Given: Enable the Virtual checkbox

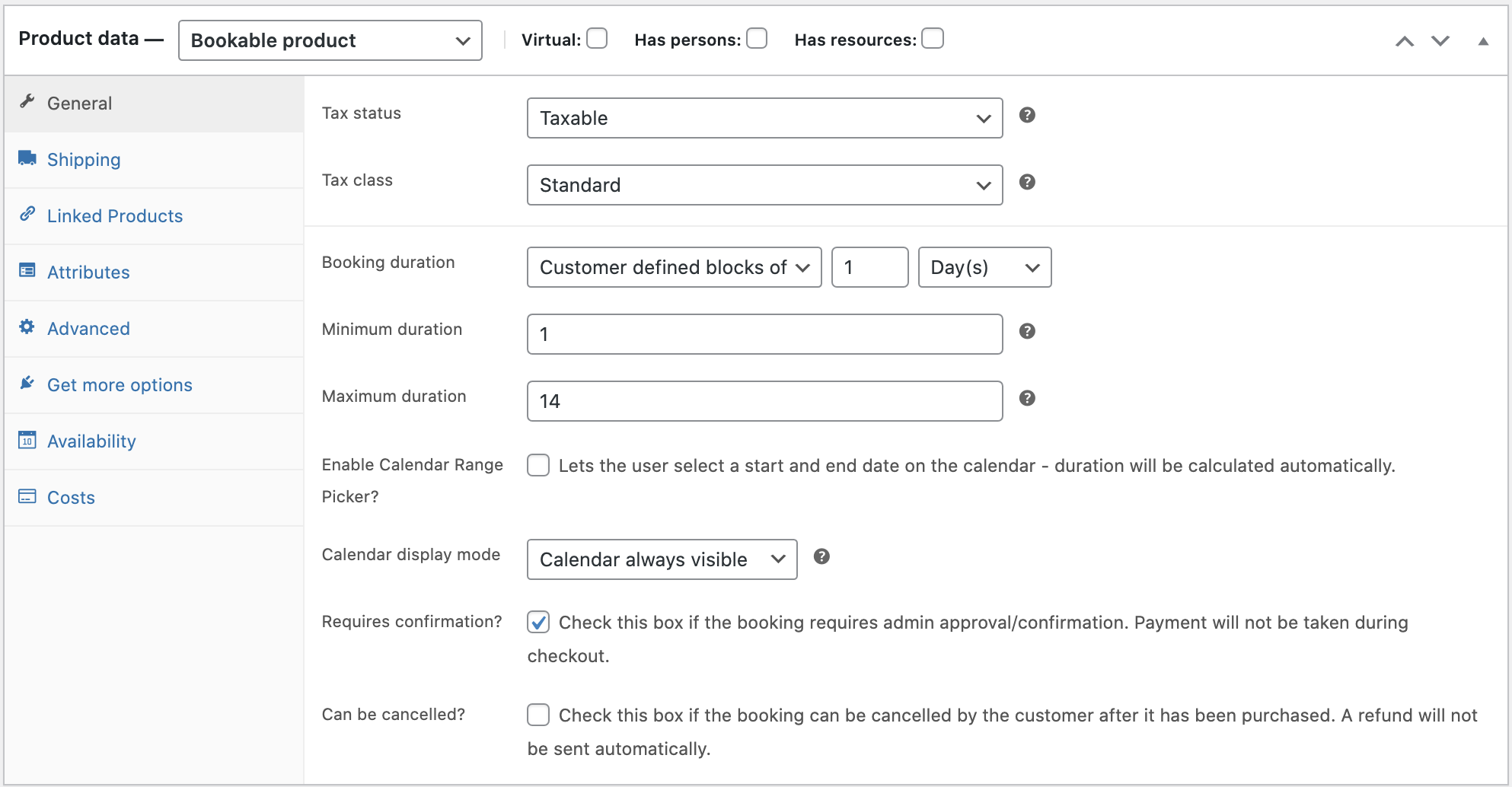Looking at the screenshot, I should (x=598, y=39).
